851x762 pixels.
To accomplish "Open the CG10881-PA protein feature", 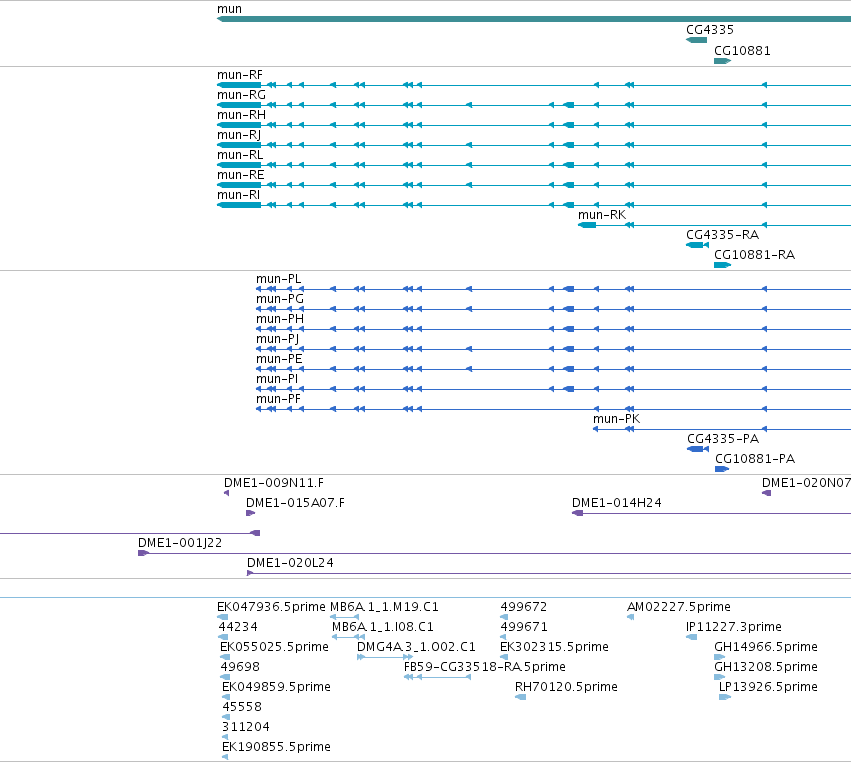I will point(722,469).
